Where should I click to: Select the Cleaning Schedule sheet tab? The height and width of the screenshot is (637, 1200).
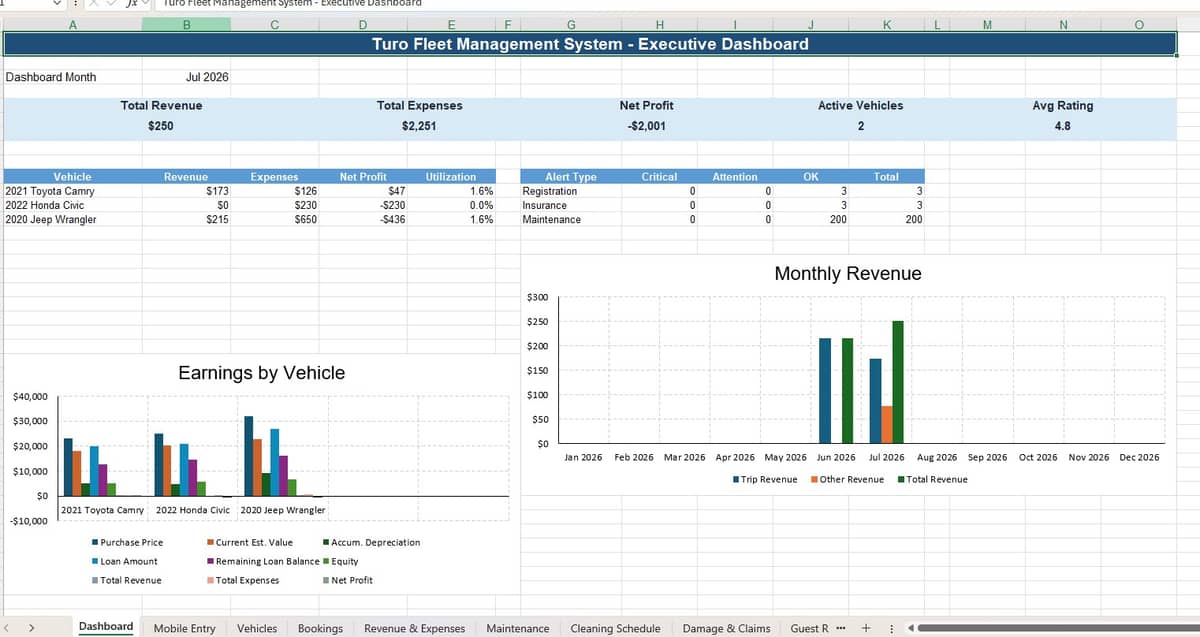click(x=615, y=628)
